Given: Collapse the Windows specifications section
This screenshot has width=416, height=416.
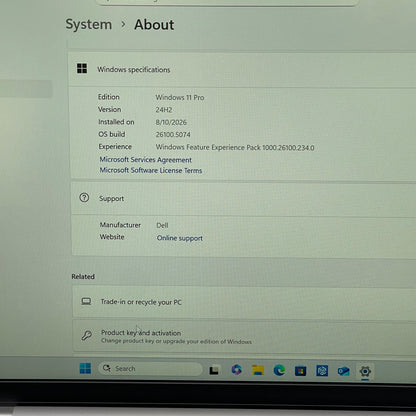Looking at the screenshot, I should pyautogui.click(x=242, y=69).
